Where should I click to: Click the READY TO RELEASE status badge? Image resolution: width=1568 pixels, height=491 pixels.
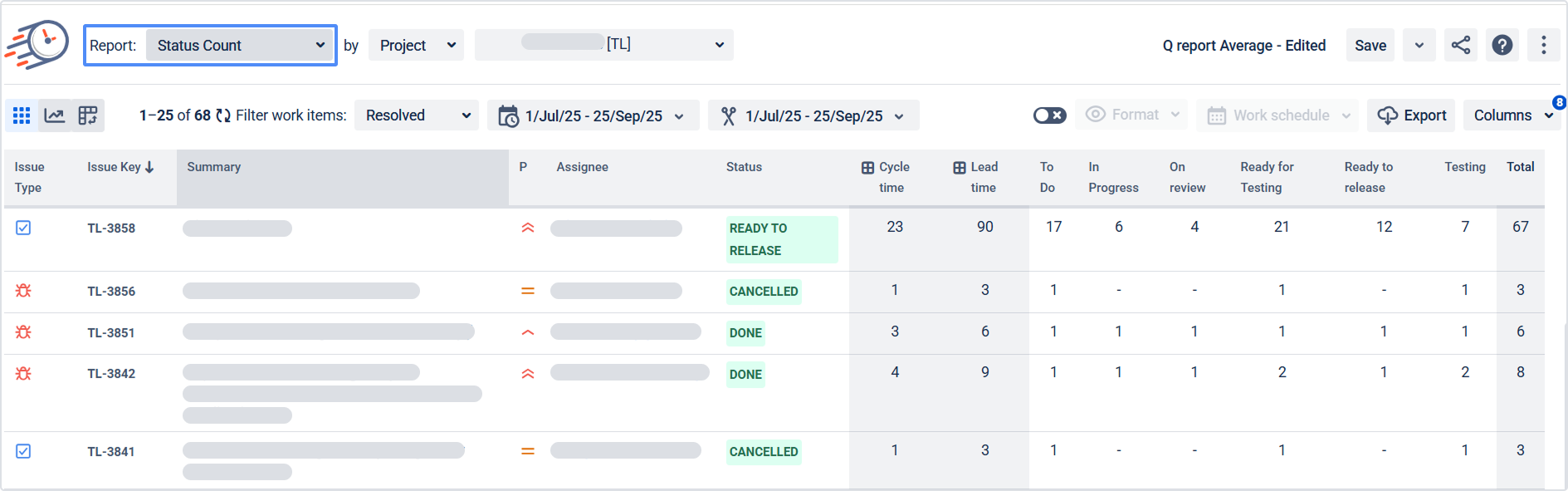click(782, 239)
